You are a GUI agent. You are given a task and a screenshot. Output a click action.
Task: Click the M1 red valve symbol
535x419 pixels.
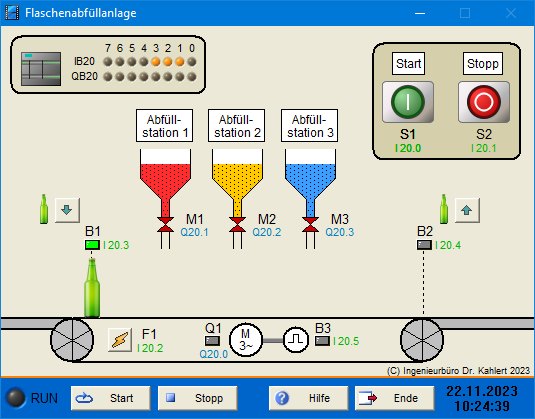point(165,225)
